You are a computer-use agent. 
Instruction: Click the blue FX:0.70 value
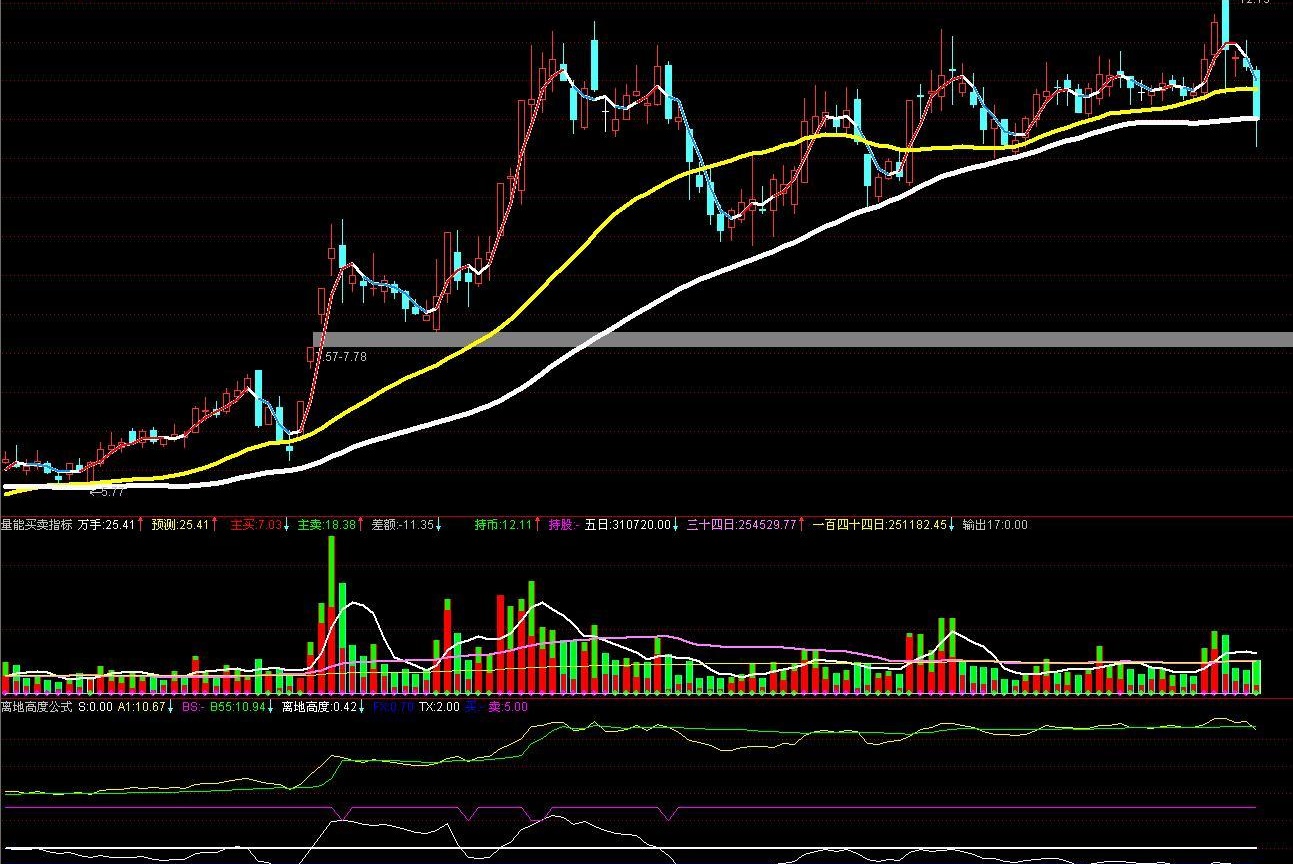tap(393, 707)
